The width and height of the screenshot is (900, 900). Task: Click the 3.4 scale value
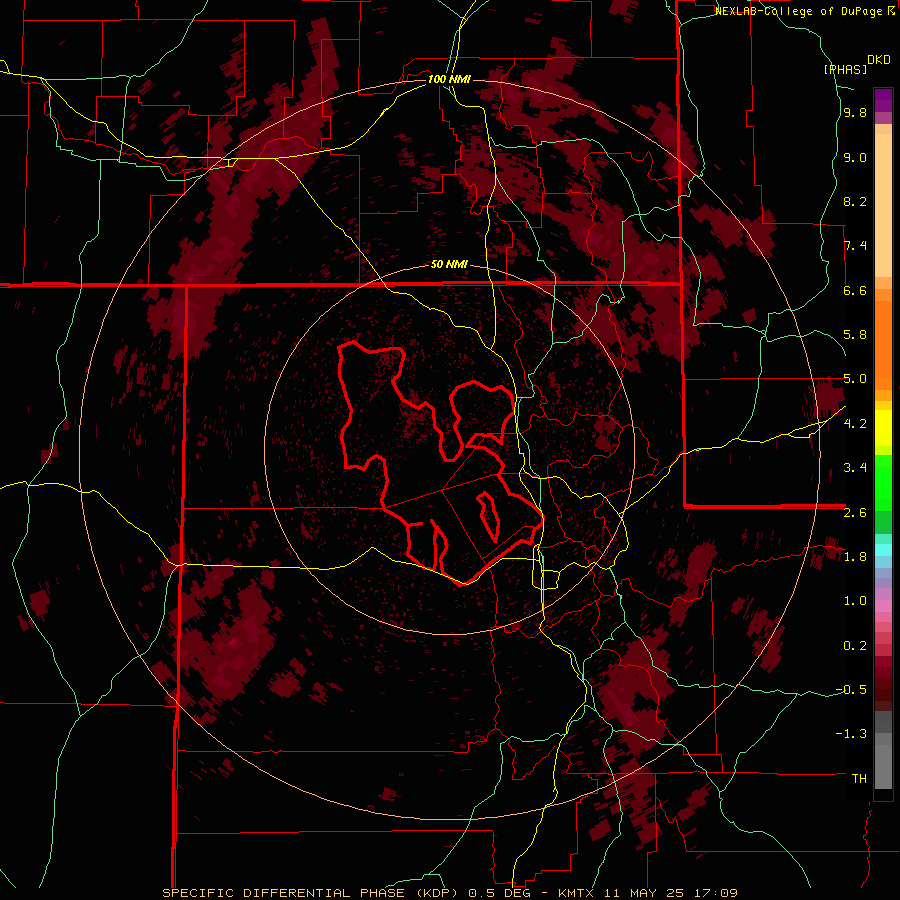tap(855, 468)
